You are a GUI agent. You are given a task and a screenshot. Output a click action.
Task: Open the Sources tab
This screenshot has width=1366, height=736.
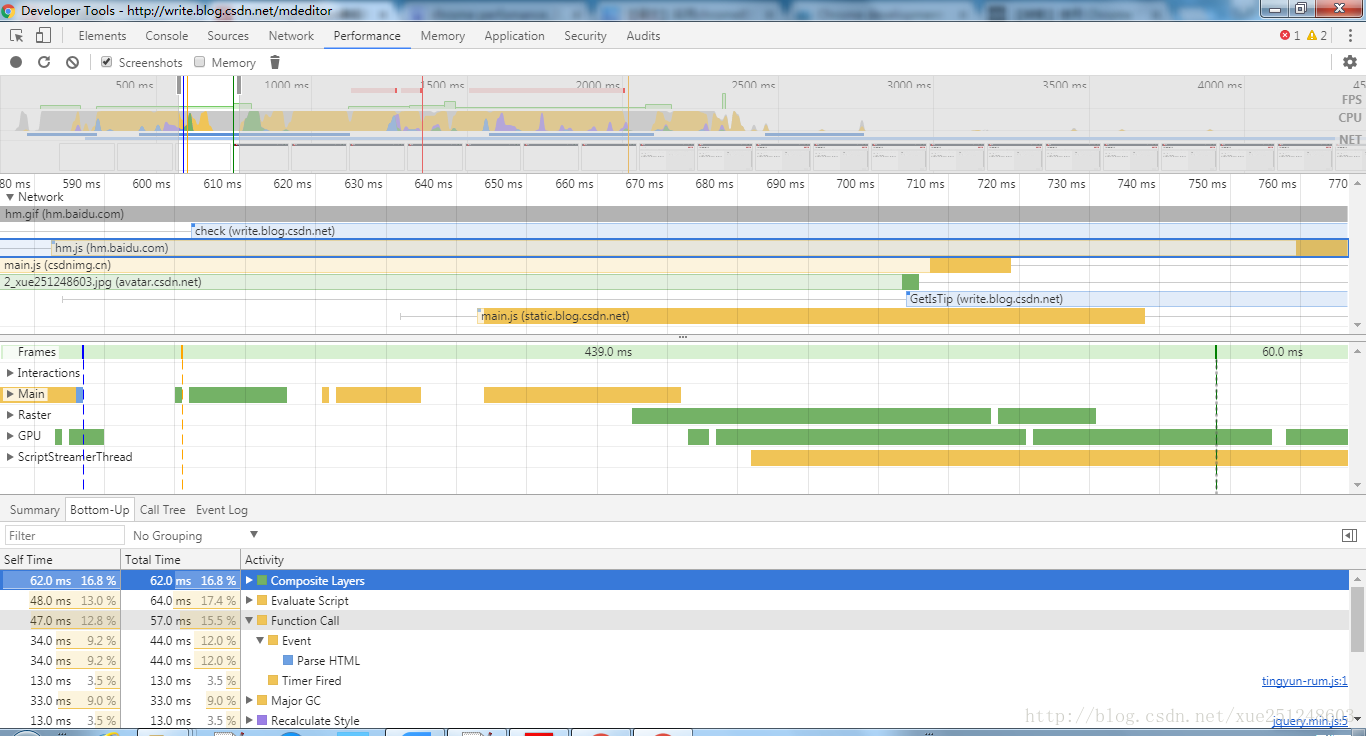pos(228,36)
